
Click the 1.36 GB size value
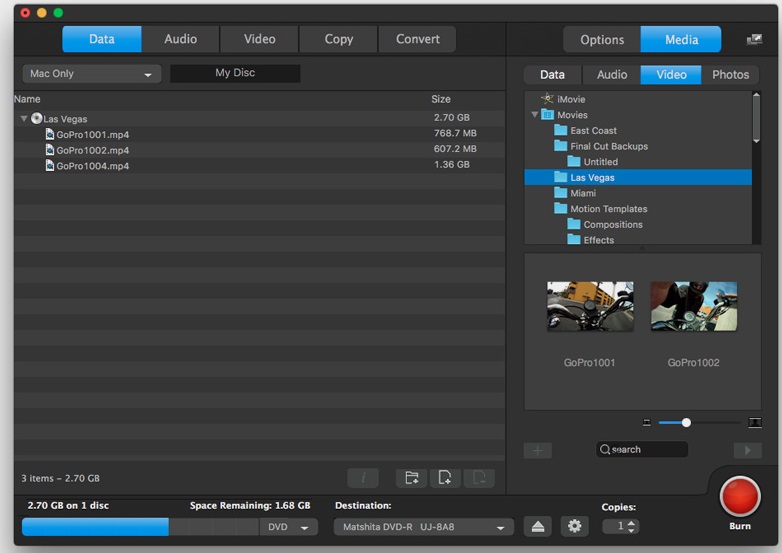point(452,164)
